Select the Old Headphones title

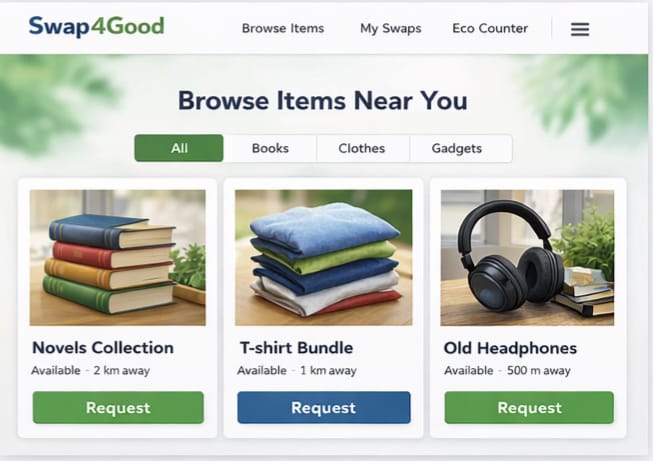[x=510, y=348]
